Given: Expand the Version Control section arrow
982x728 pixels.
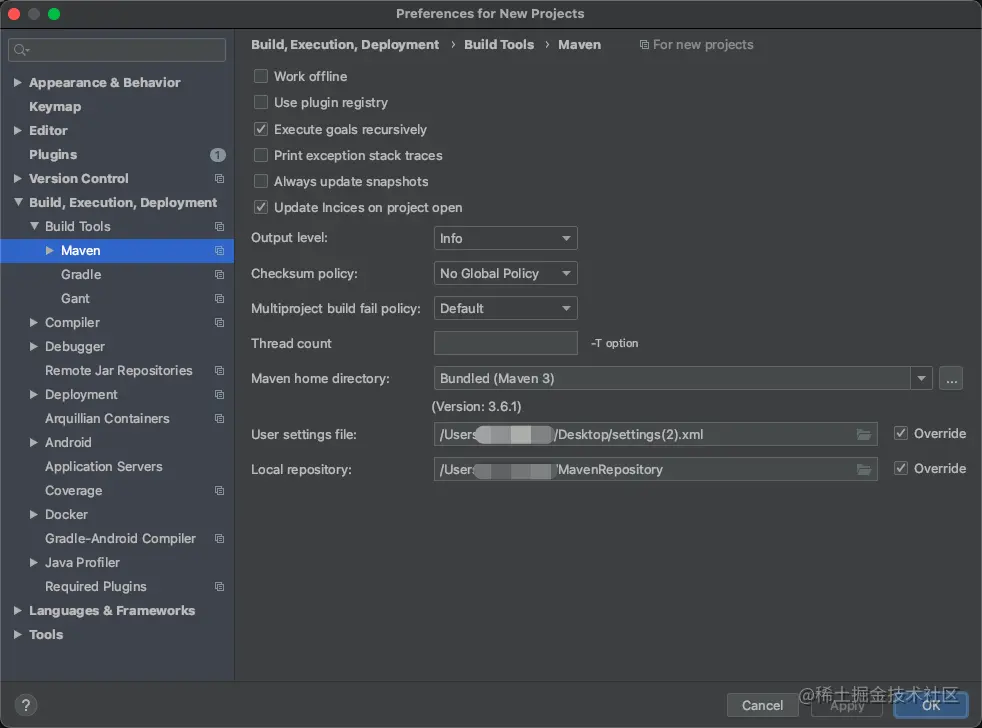Looking at the screenshot, I should [x=18, y=179].
